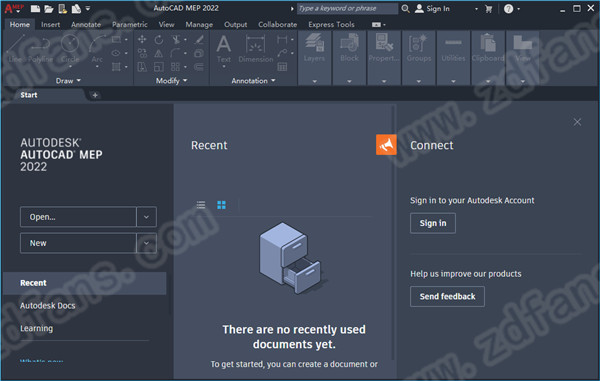Select the Move tool in Modify
The image size is (600, 381).
click(x=142, y=39)
